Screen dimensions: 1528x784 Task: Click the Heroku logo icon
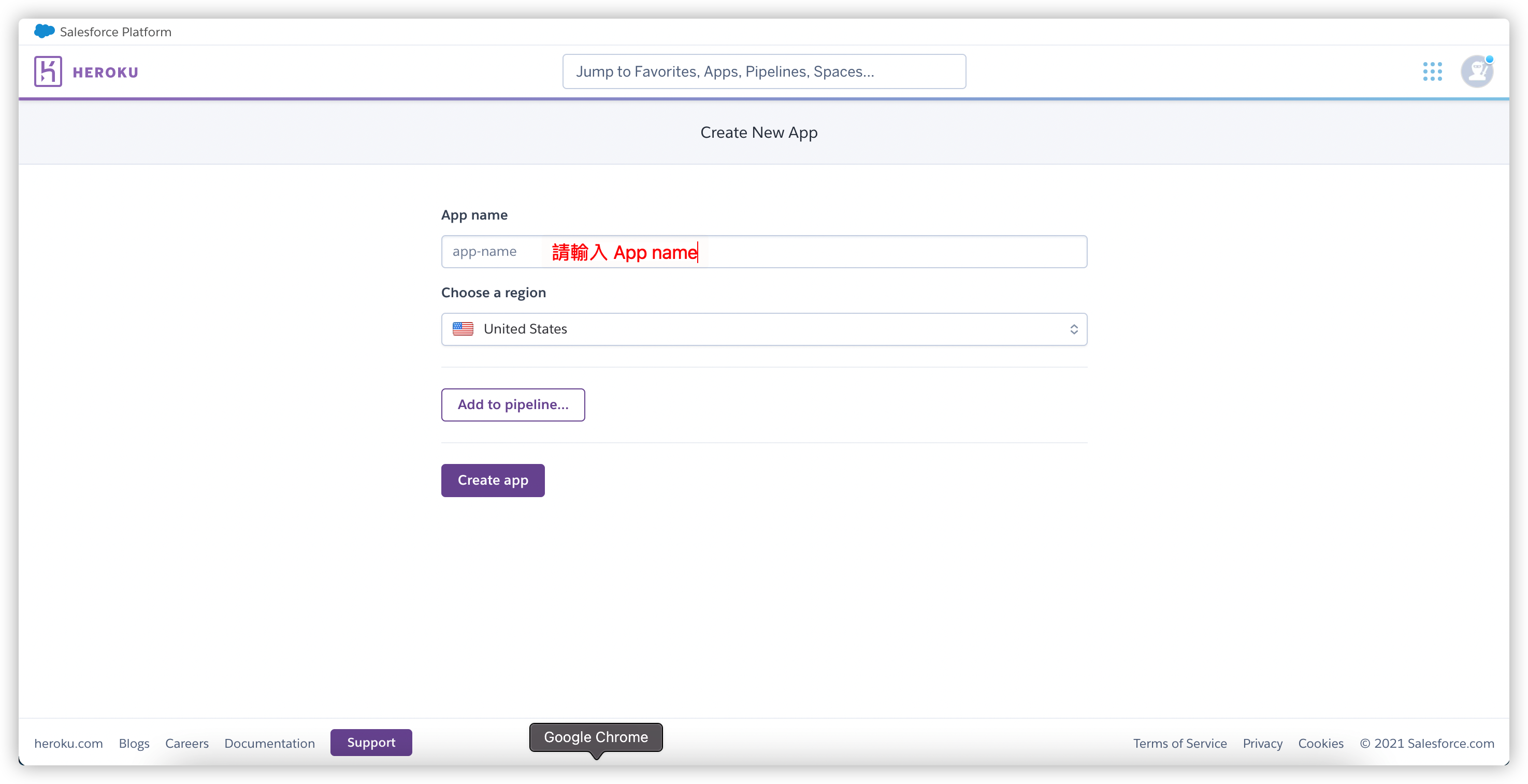(48, 72)
